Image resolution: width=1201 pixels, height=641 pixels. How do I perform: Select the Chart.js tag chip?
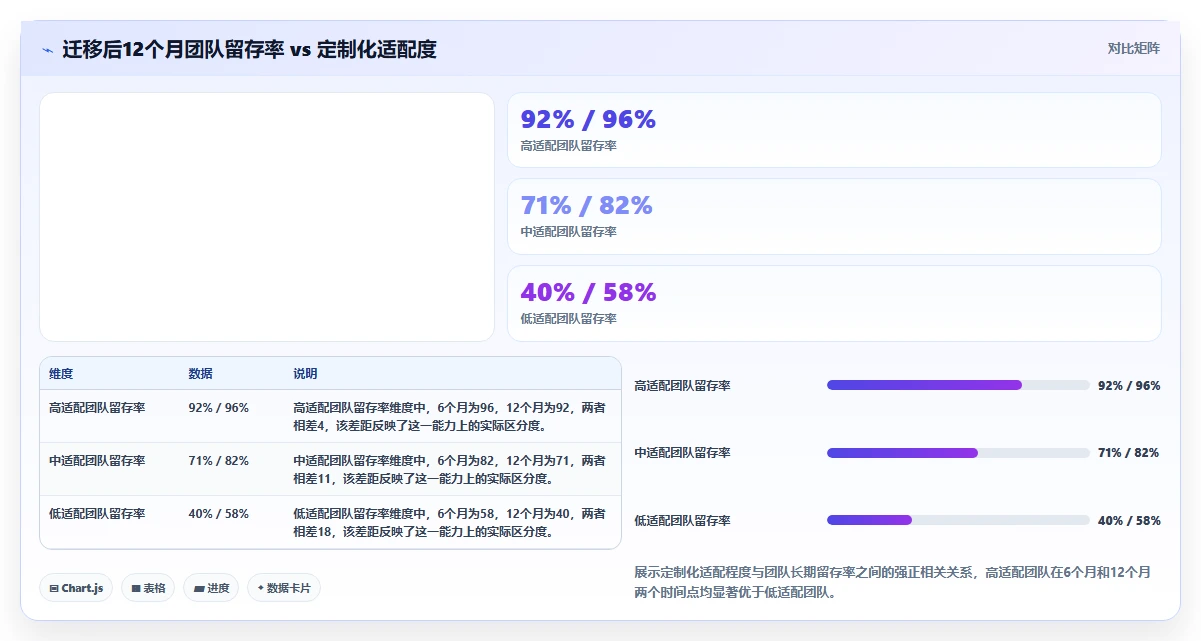pos(76,588)
